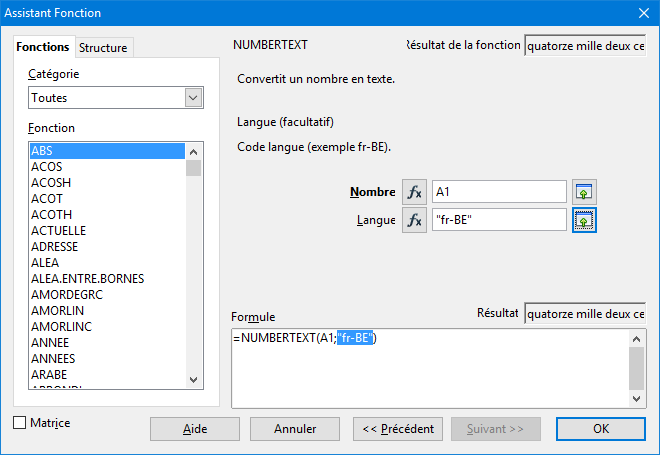The width and height of the screenshot is (660, 455).
Task: Select the Fonctions tab
Action: [x=43, y=47]
